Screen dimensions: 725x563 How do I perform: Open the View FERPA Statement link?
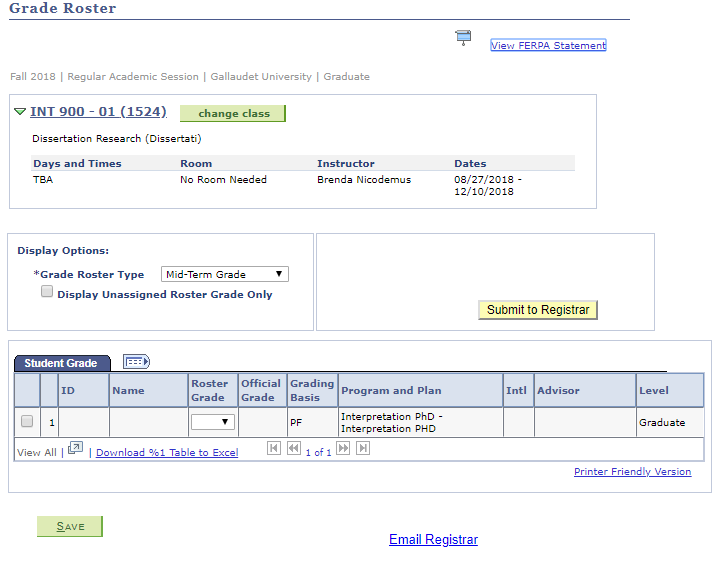pyautogui.click(x=548, y=45)
